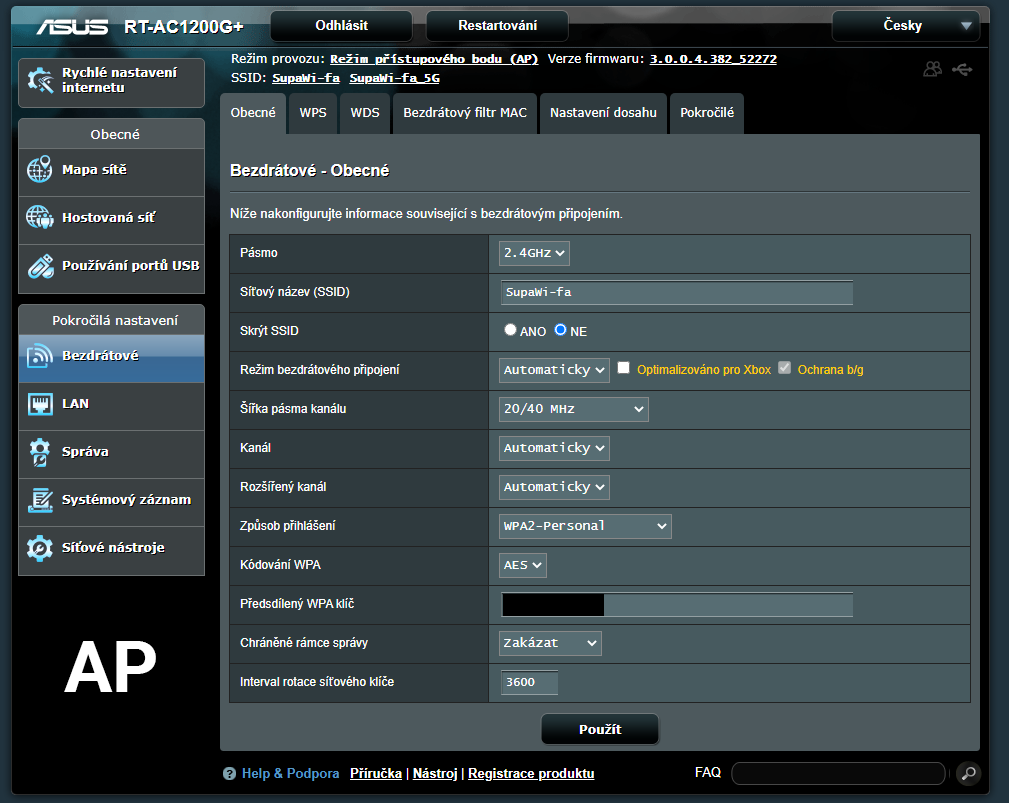The height and width of the screenshot is (803, 1009).
Task: Open the Síťové nástroje tools icon
Action: 40,548
